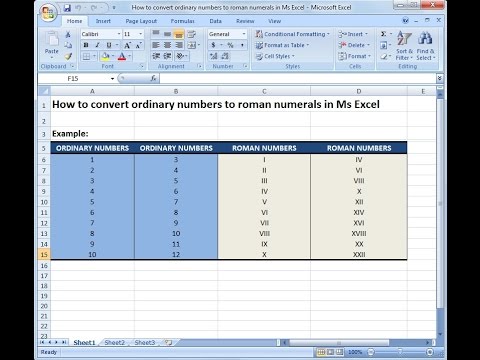Open the Name Box dropdown arrow
The height and width of the screenshot is (360, 480).
[112, 79]
